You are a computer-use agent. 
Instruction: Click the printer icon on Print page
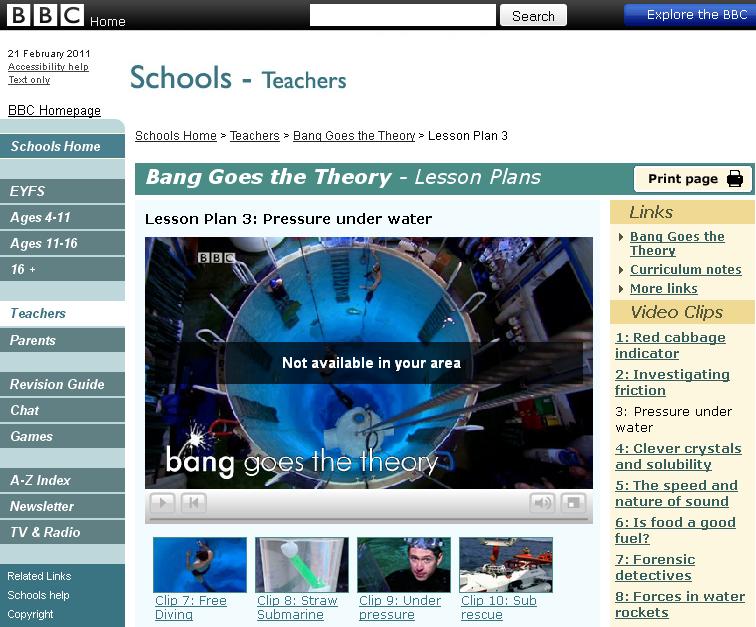click(735, 179)
